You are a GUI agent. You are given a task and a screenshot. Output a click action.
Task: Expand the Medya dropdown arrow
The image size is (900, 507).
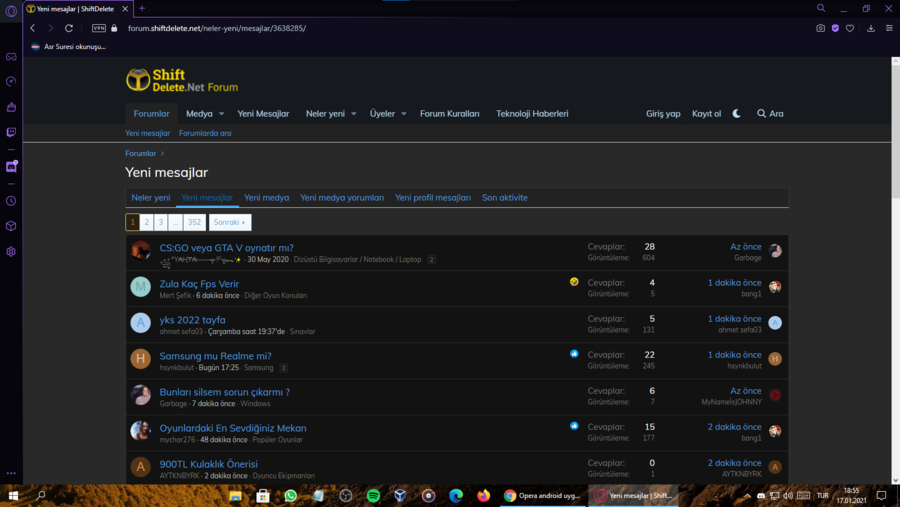click(221, 114)
